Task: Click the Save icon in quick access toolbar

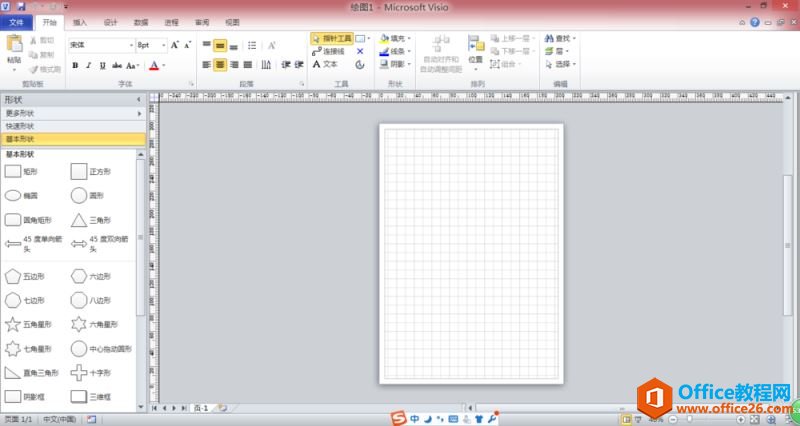Action: 21,7
